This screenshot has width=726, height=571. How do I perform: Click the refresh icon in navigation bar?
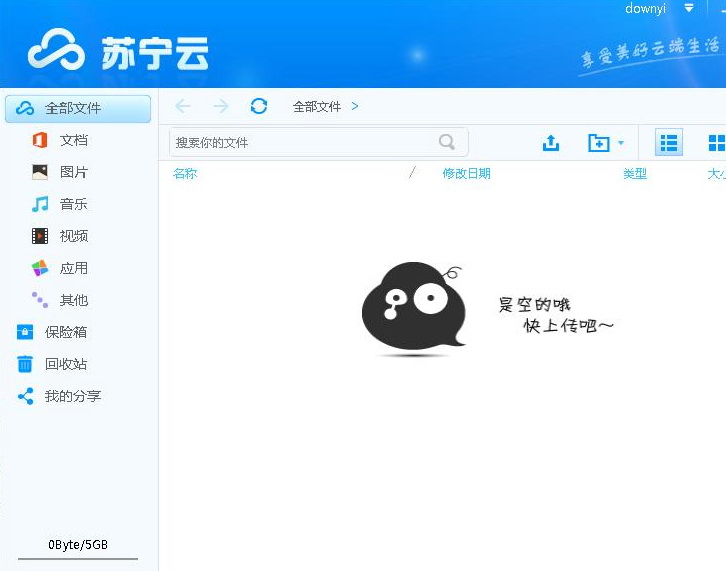259,106
